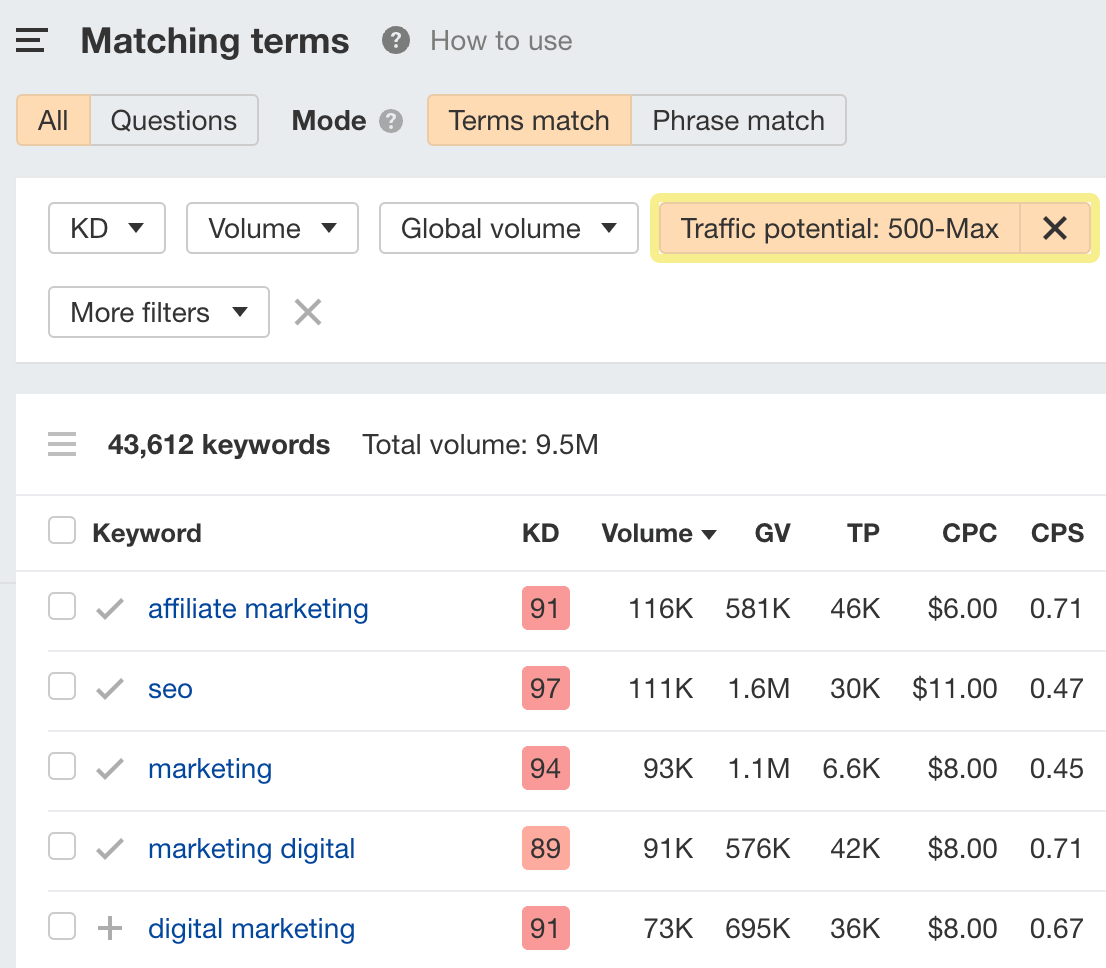Open the Global volume dropdown

[x=508, y=228]
